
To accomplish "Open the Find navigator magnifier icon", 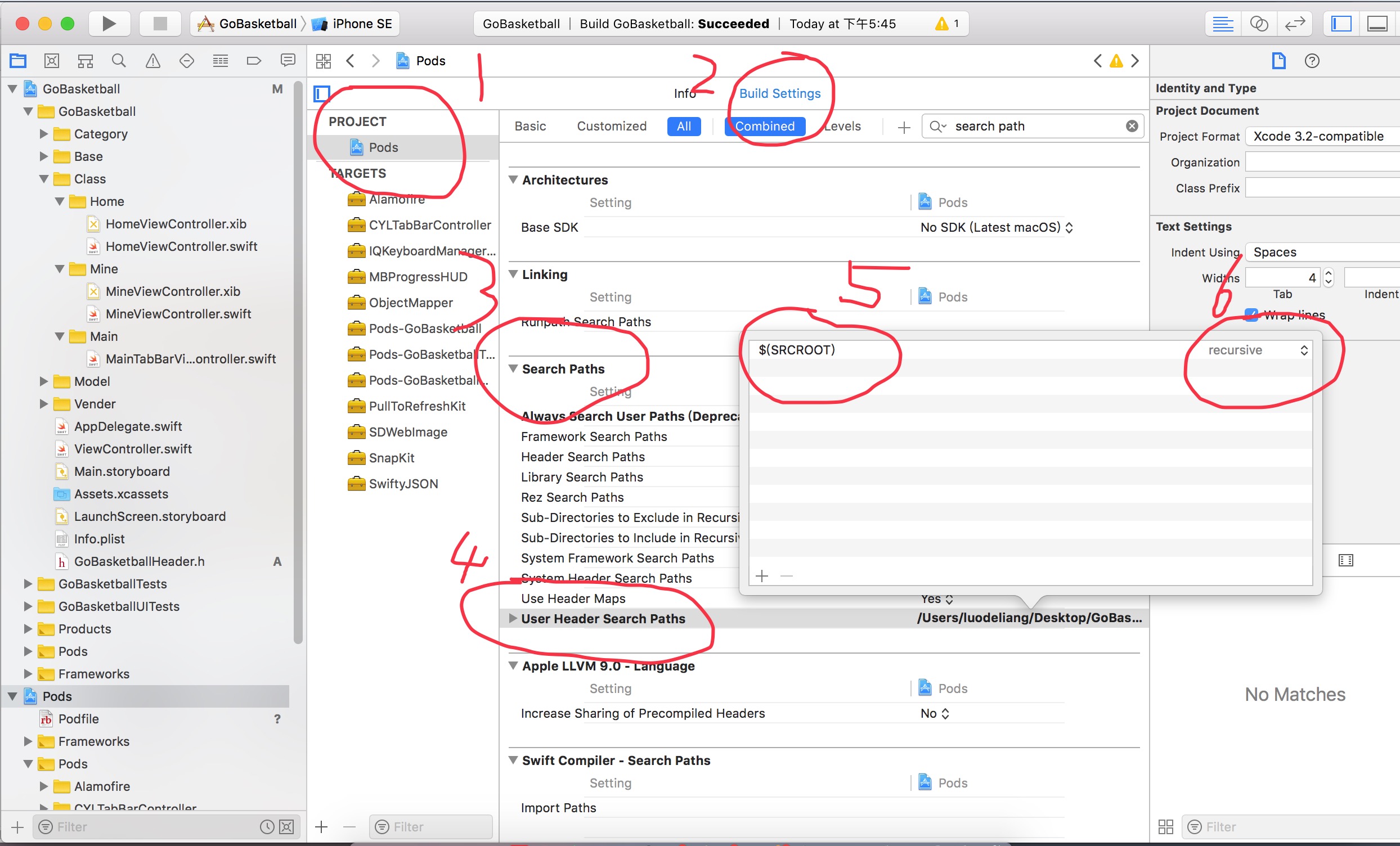I will coord(119,61).
